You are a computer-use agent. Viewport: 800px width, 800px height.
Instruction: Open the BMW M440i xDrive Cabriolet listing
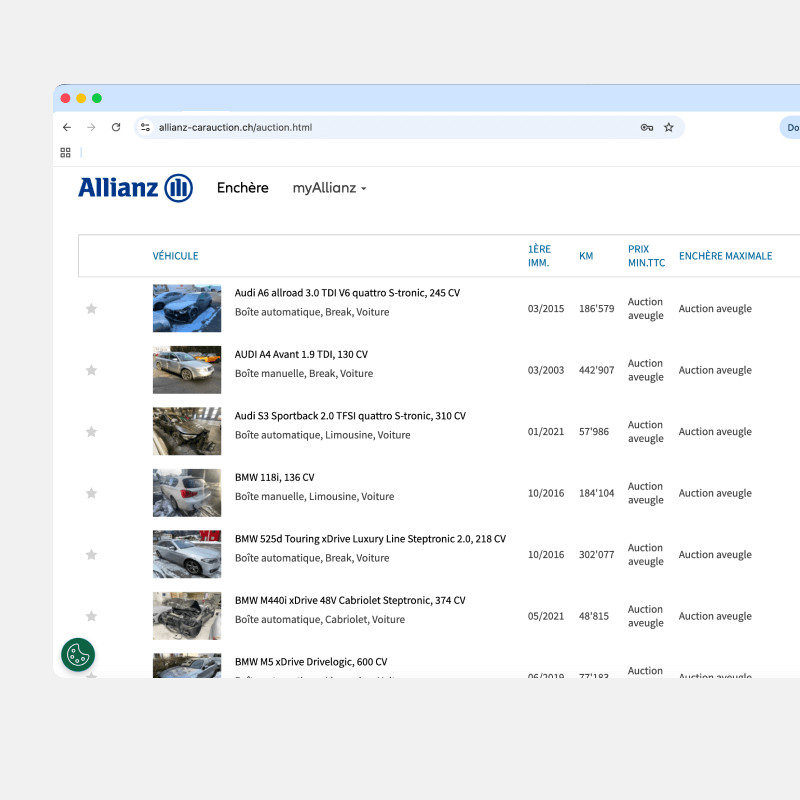[350, 601]
